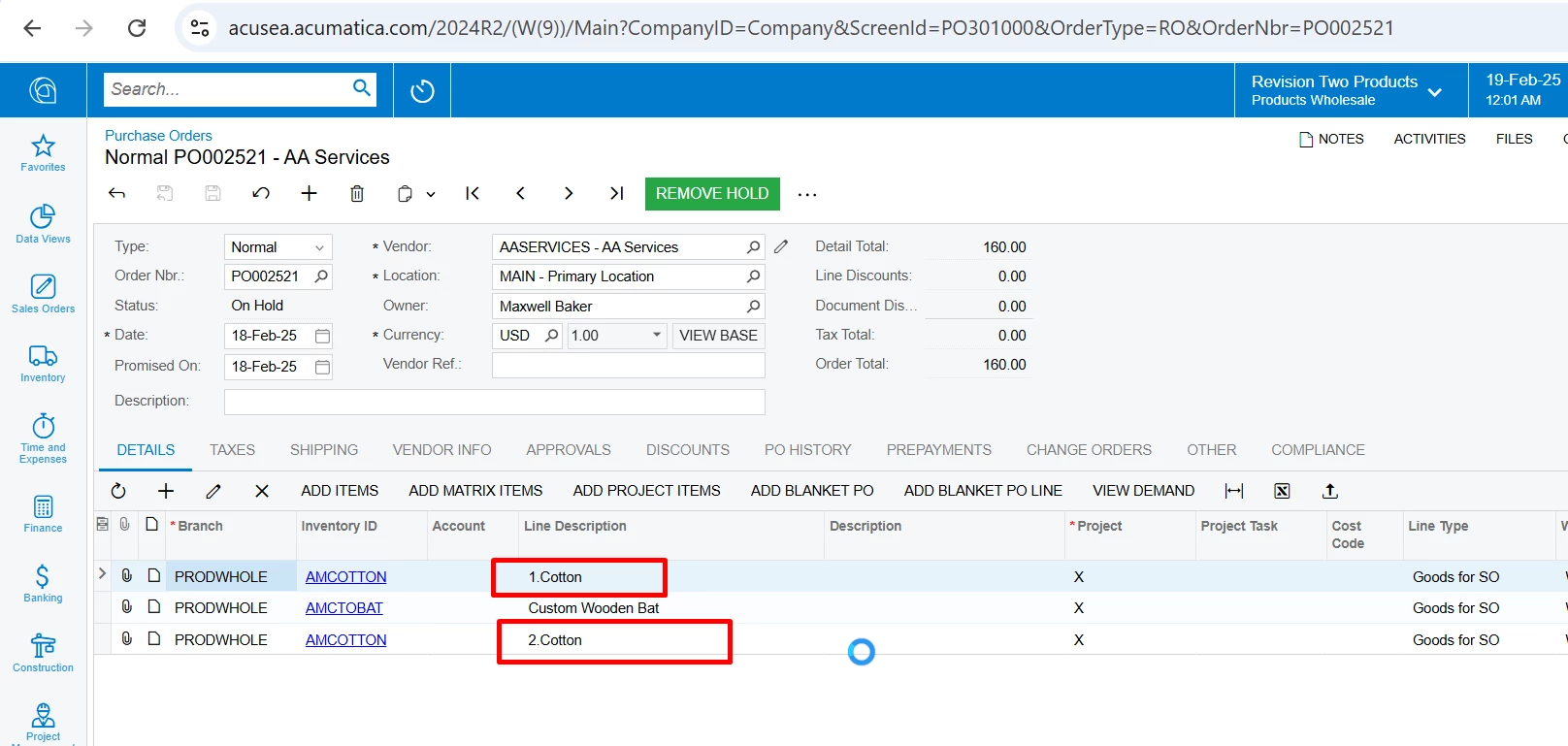Open Construction workspace

coord(43,654)
